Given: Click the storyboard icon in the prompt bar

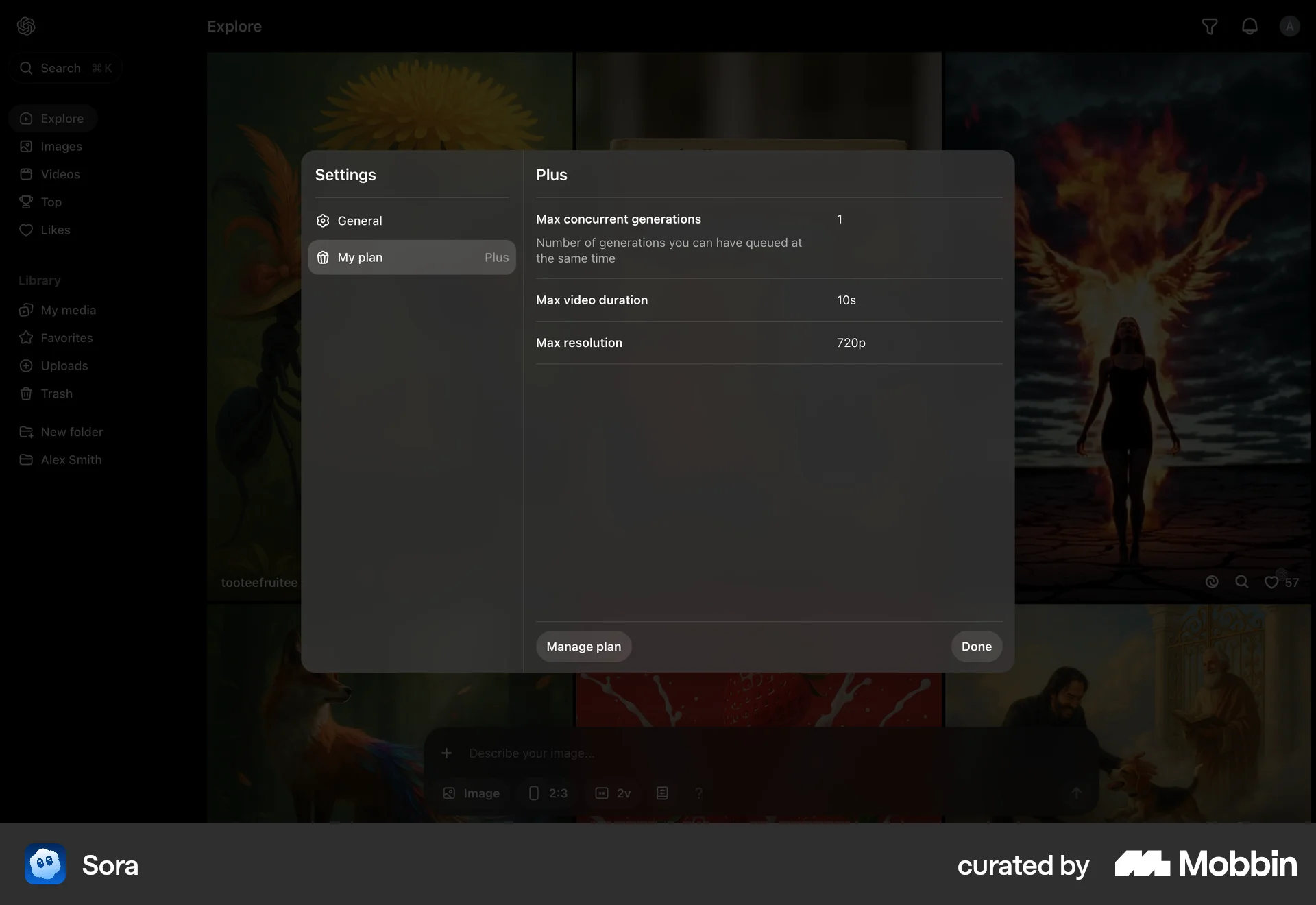Looking at the screenshot, I should point(662,793).
